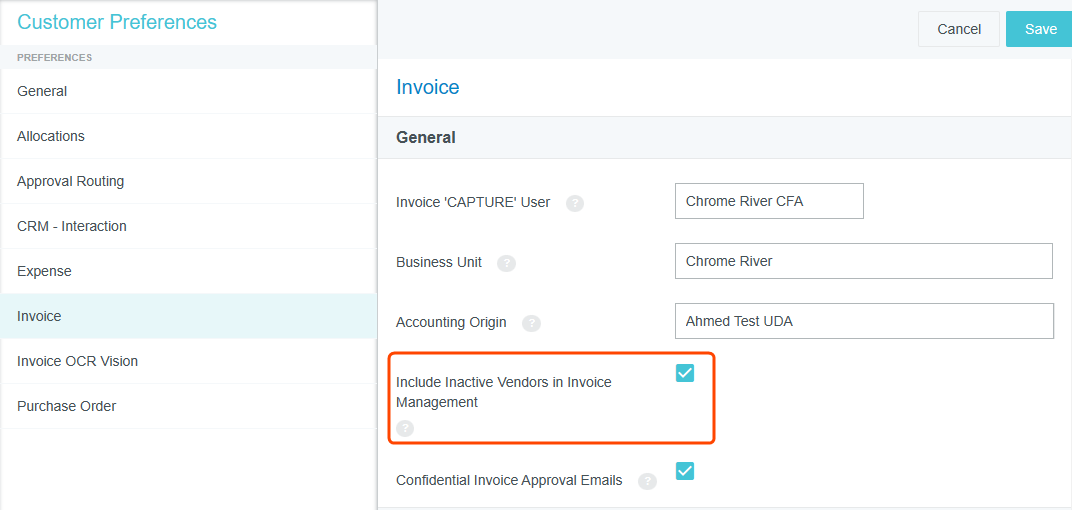Click help icon under Include Inactive Vendors
Viewport: 1072px width, 510px height.
tap(404, 428)
